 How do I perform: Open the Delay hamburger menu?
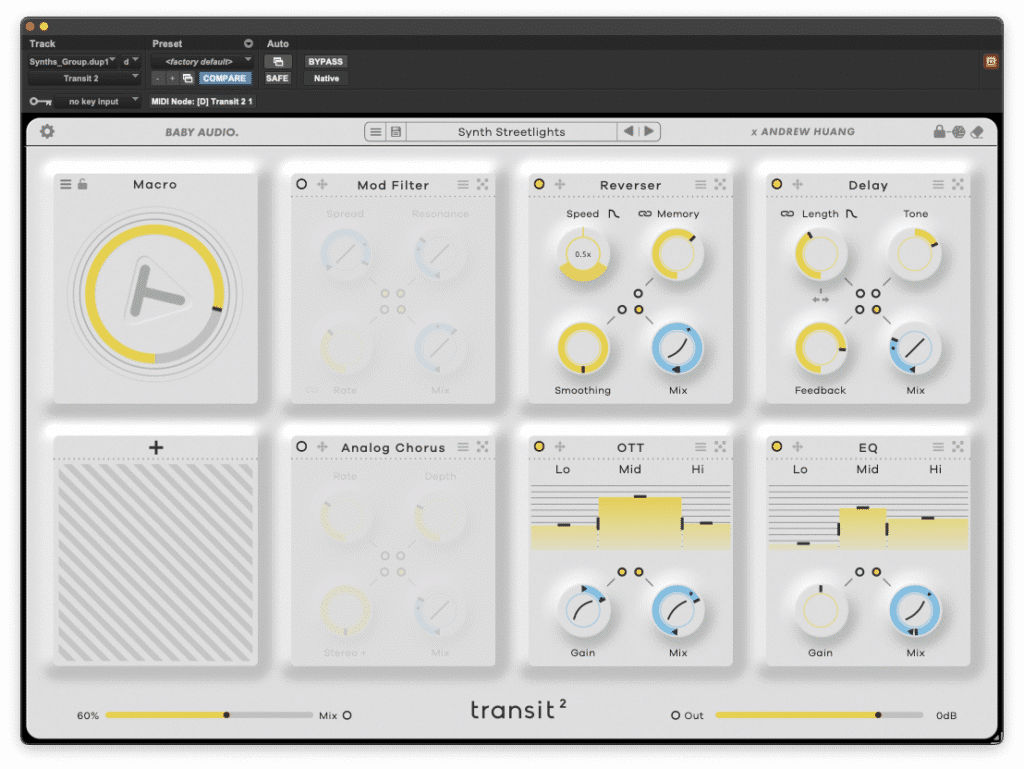(x=938, y=185)
